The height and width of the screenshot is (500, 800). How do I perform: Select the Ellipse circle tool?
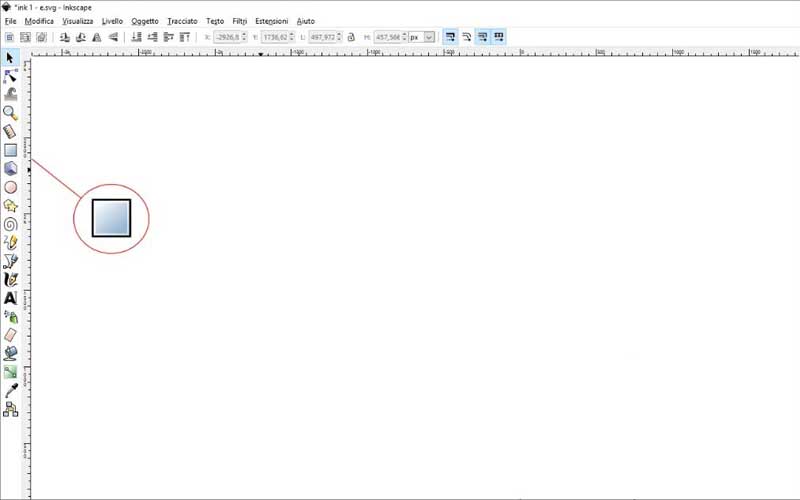click(10, 187)
